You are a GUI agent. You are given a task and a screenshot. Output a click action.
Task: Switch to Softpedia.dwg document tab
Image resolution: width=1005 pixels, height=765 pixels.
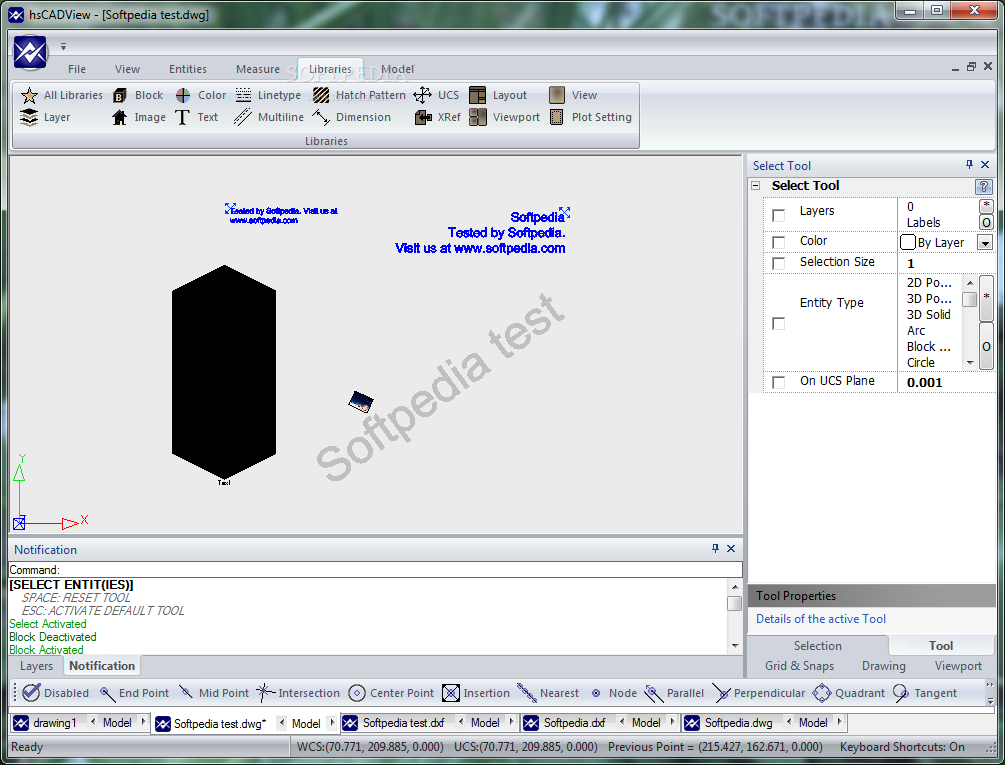point(738,723)
